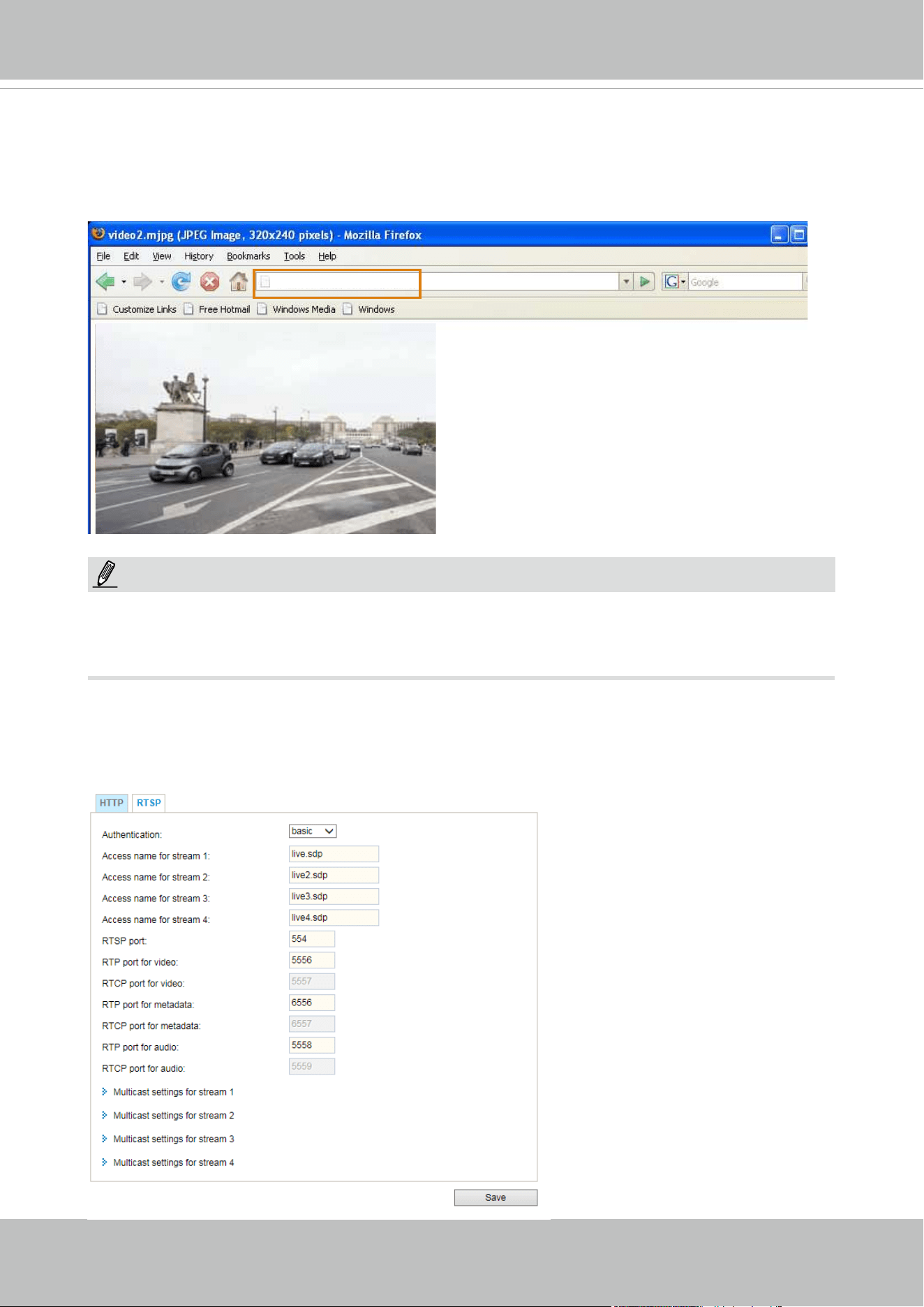Go to the Home page icon
Screen dimensions: 924x1307
[239, 281]
